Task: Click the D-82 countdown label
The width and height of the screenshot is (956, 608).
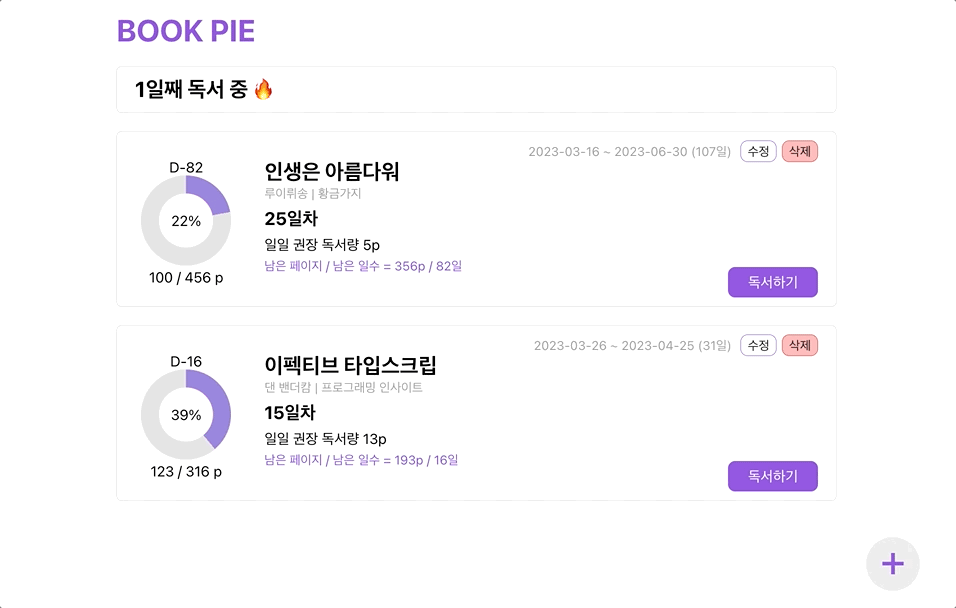Action: 186,167
